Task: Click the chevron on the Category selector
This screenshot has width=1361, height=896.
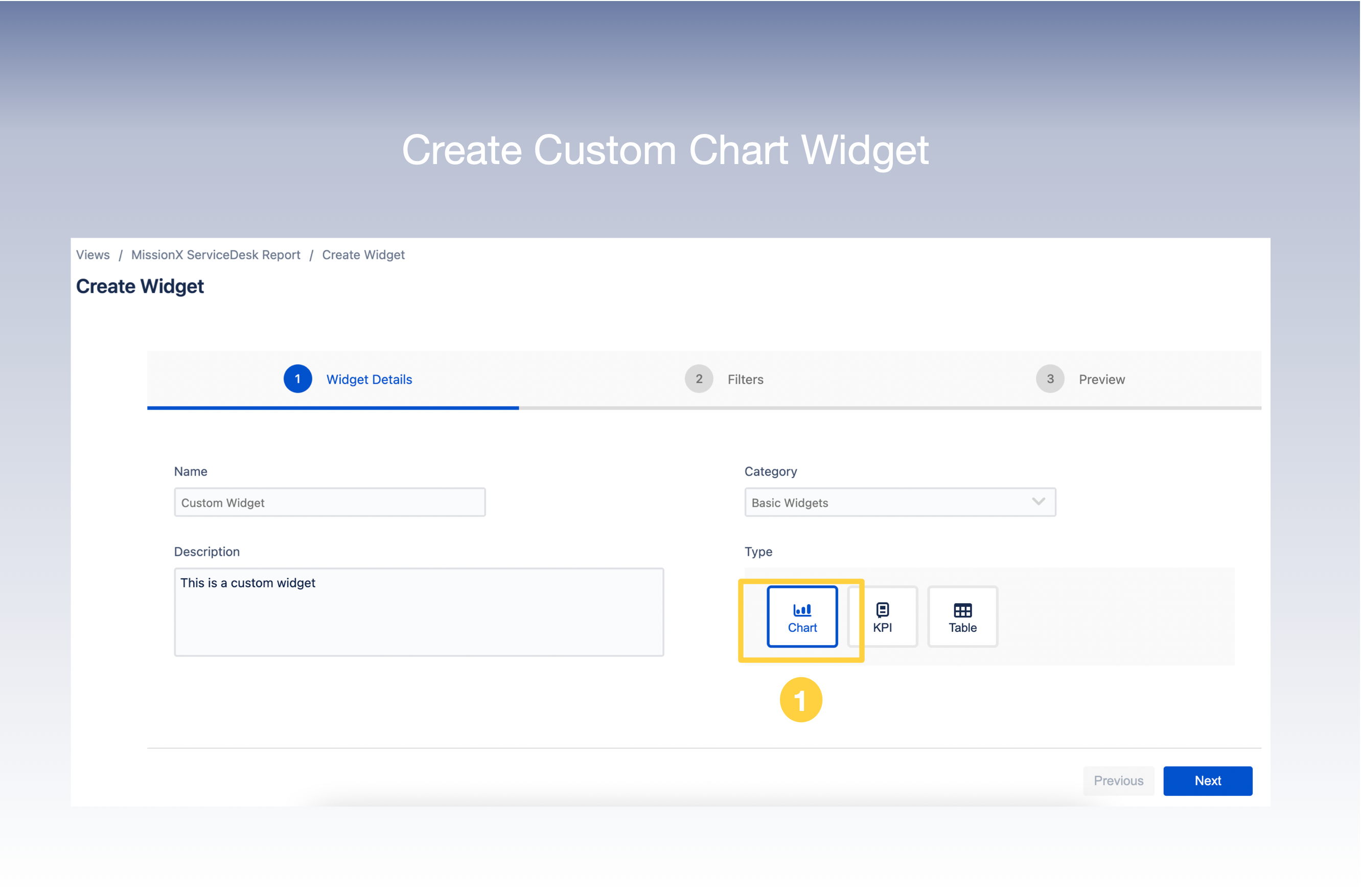Action: point(1037,502)
